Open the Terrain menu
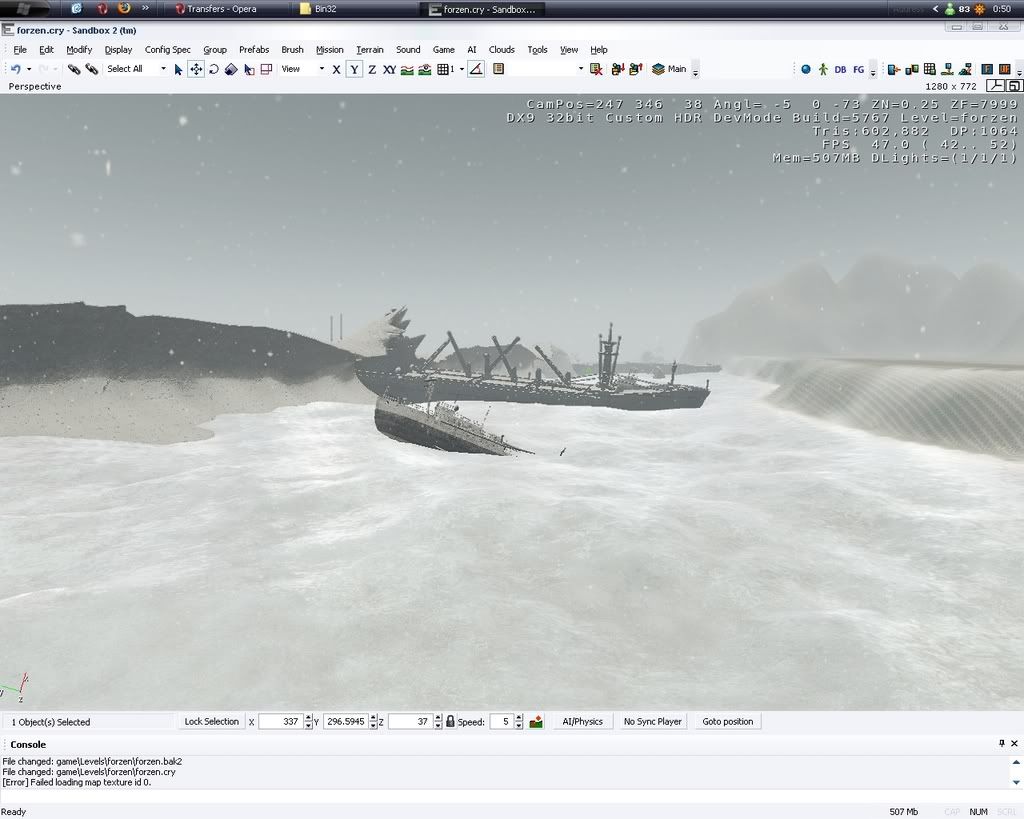The width and height of the screenshot is (1024, 819). click(370, 50)
